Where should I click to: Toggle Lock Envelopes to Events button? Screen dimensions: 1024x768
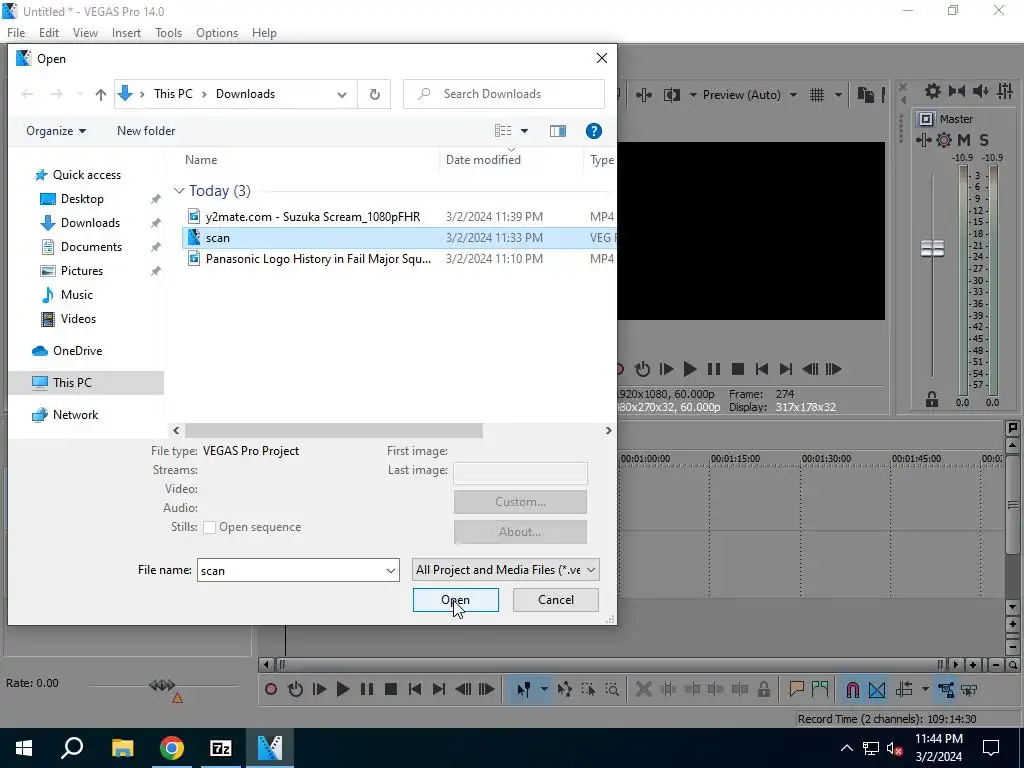pos(946,690)
